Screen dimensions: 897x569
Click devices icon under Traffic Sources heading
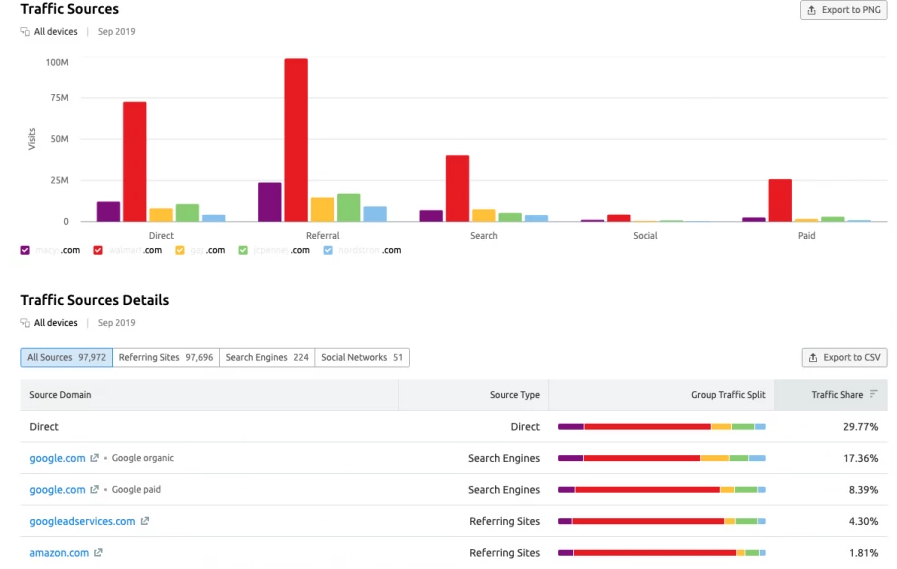point(25,32)
